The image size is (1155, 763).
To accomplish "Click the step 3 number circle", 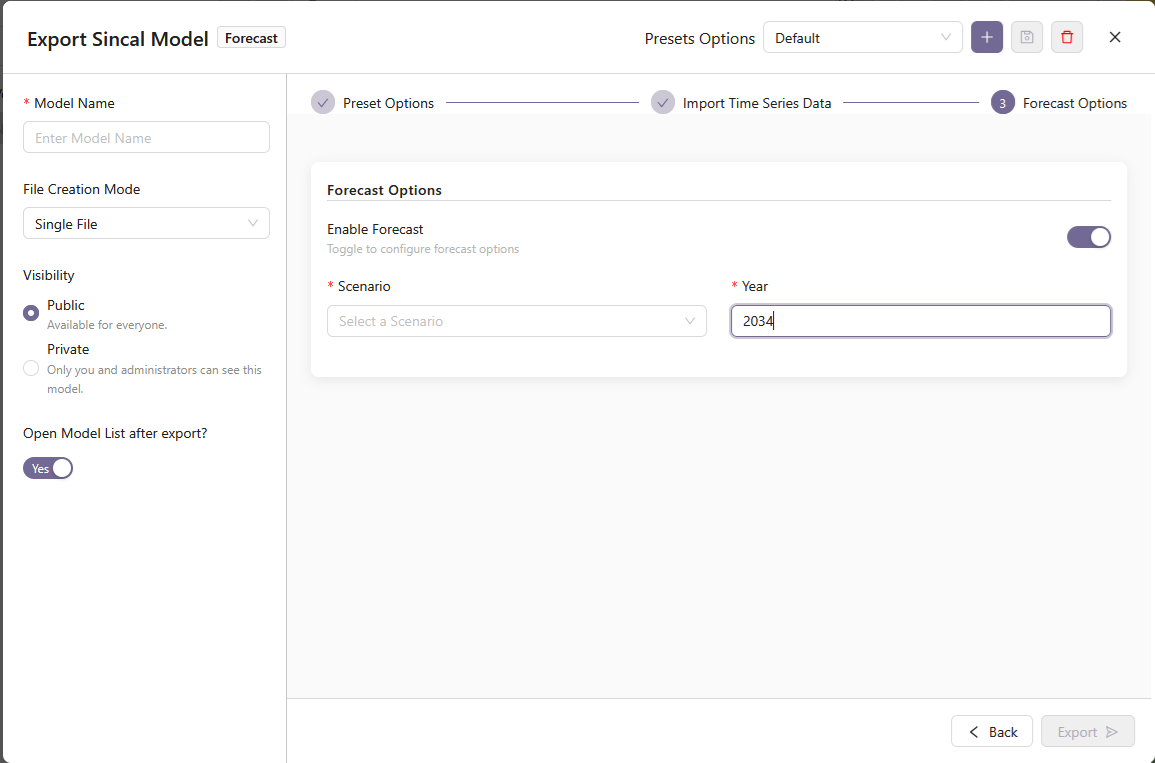I will [x=1003, y=103].
